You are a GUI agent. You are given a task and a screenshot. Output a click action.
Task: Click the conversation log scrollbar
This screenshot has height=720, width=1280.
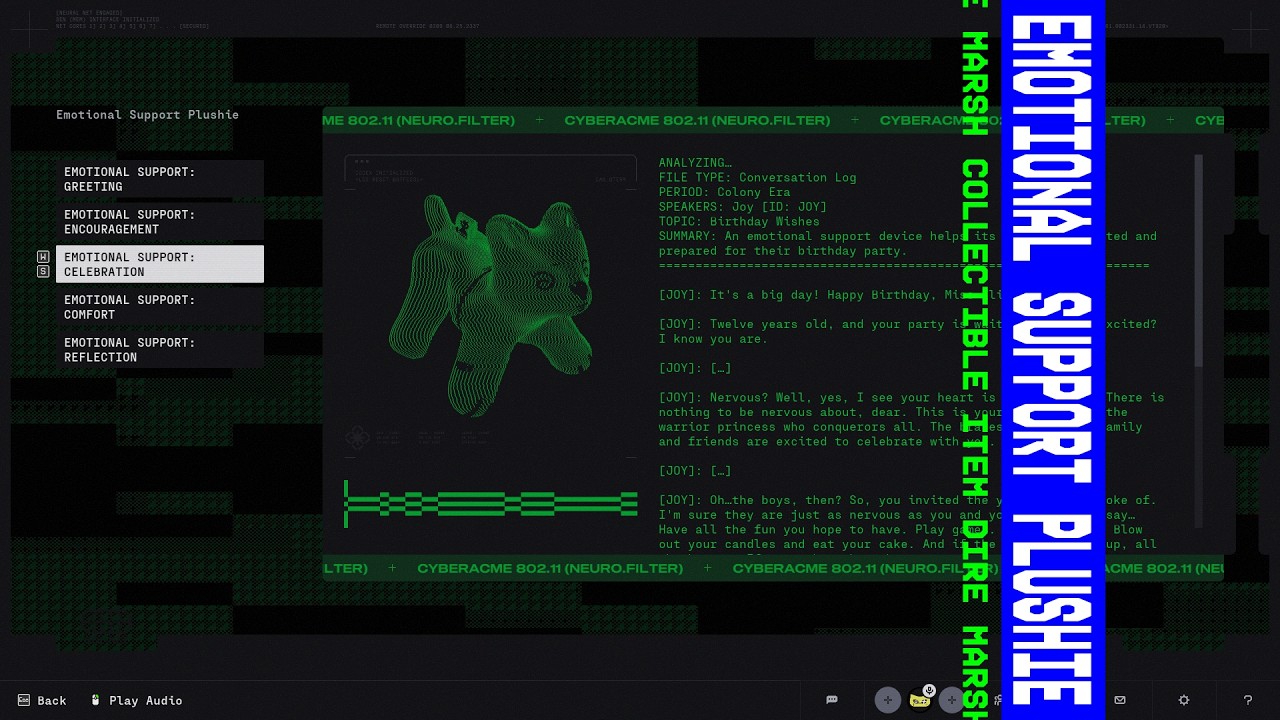[1198, 261]
